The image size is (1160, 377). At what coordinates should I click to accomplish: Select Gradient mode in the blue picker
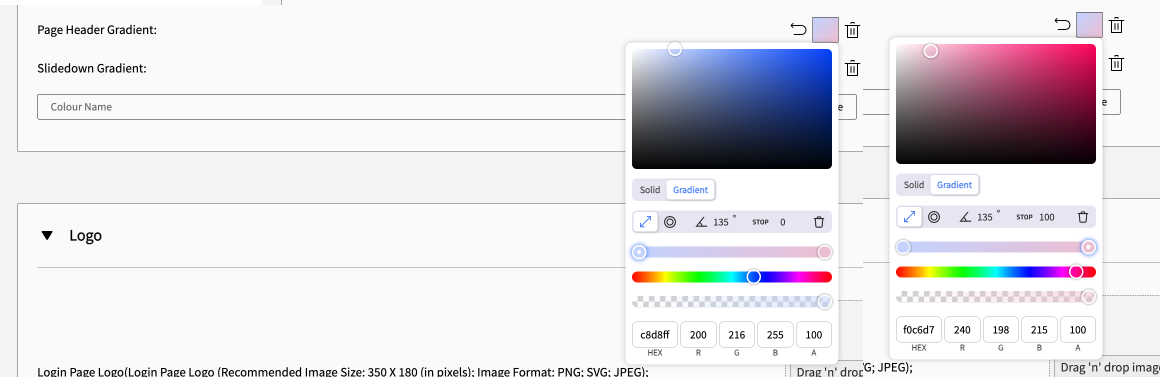[x=690, y=190]
